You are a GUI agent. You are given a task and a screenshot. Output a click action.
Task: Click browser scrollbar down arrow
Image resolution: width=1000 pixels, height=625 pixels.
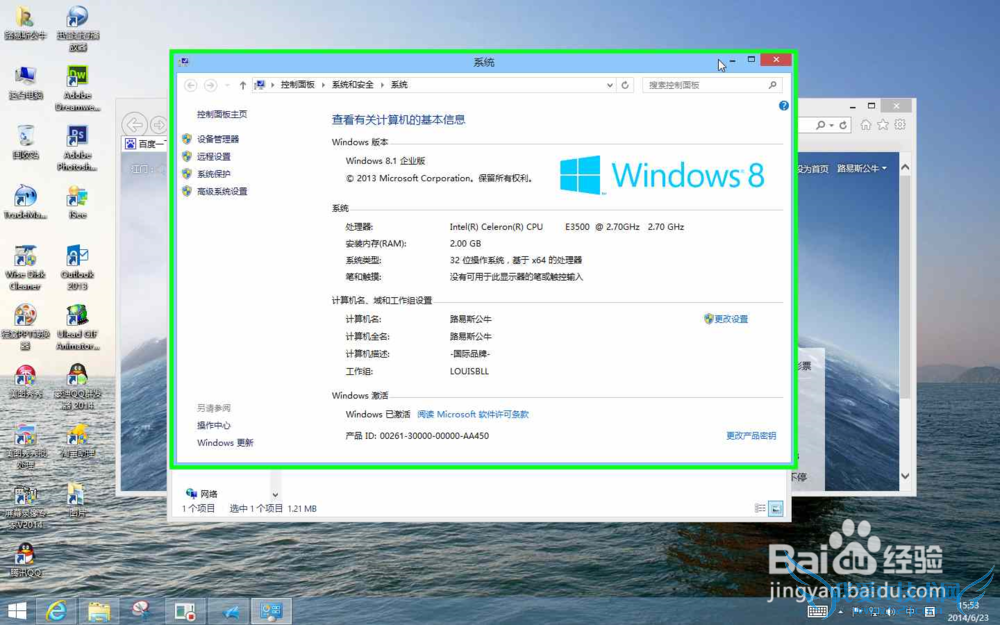coord(905,476)
